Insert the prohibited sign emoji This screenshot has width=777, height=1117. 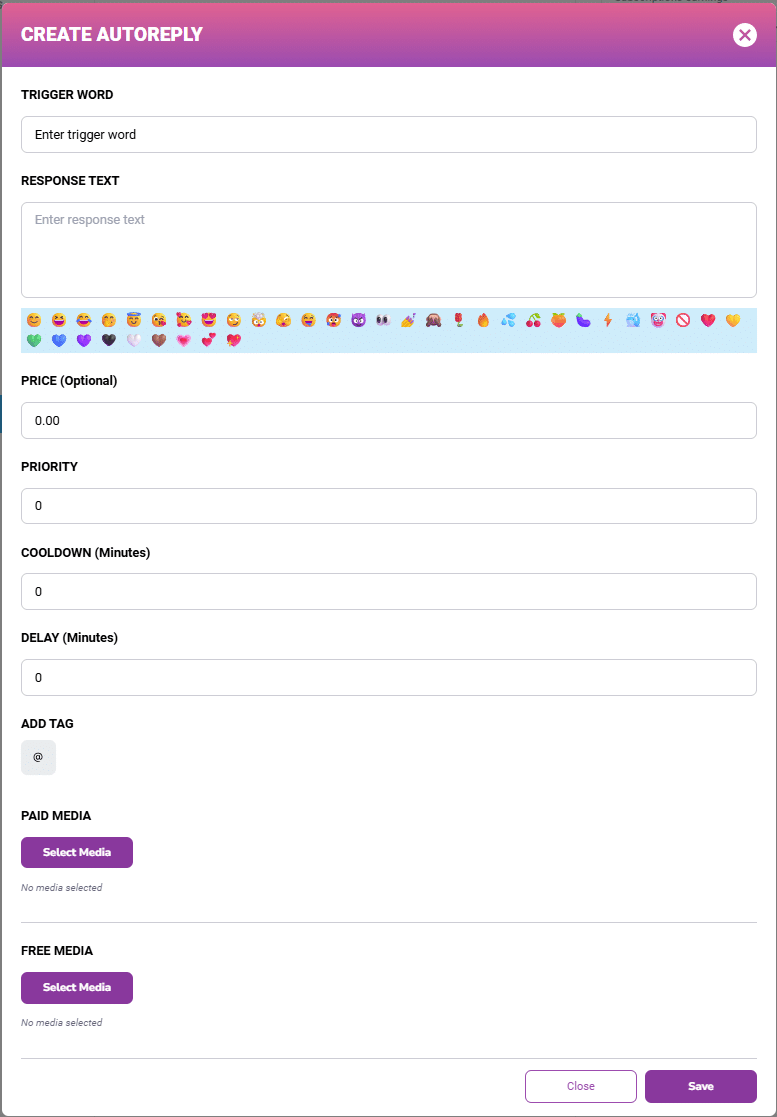tap(683, 321)
